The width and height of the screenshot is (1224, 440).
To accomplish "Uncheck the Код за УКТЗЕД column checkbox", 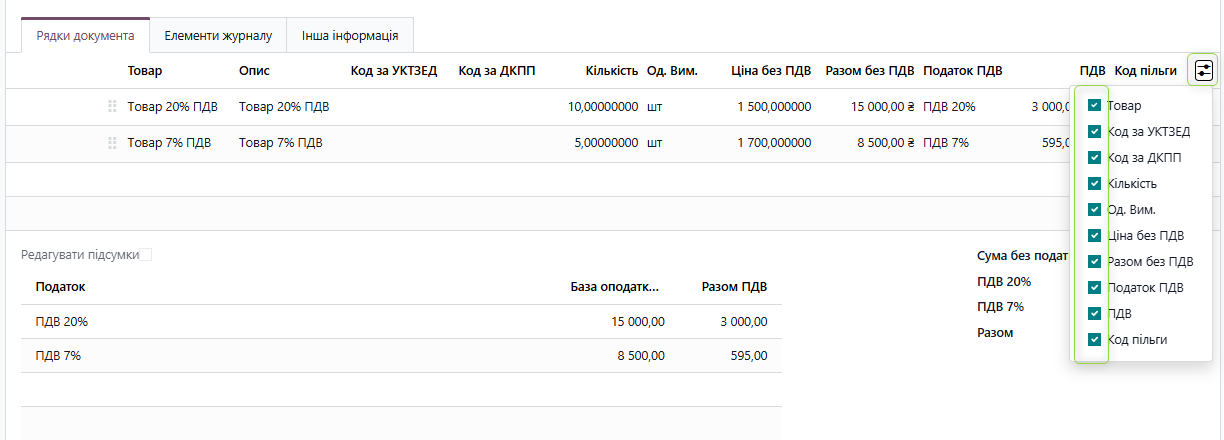I will (1095, 131).
